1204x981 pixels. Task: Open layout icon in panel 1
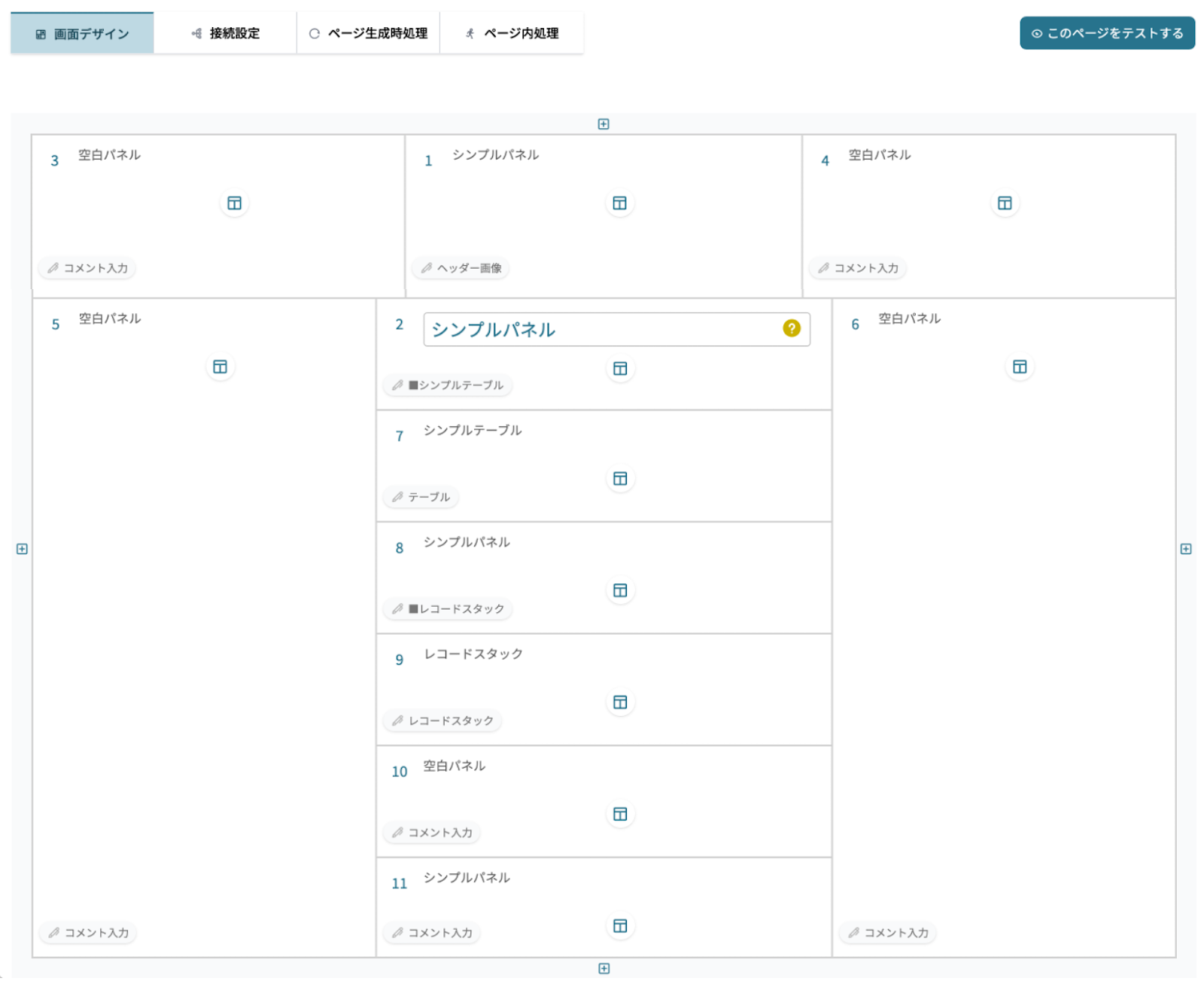click(x=619, y=203)
